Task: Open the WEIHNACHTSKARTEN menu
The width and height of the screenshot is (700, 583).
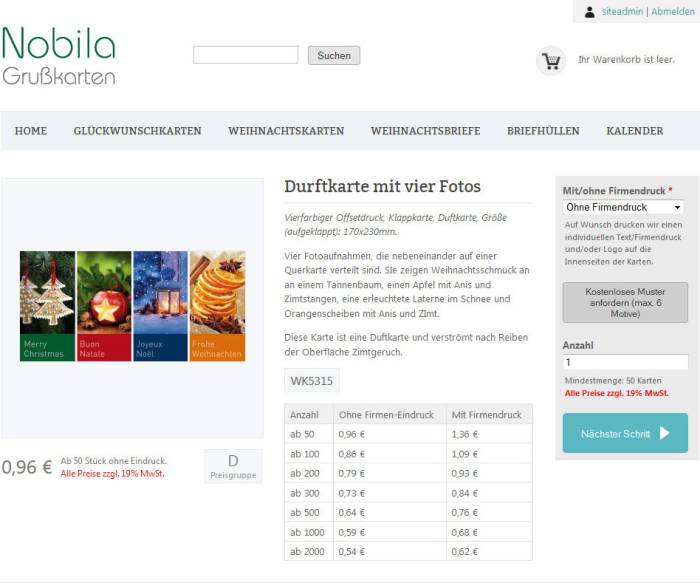Action: (286, 131)
